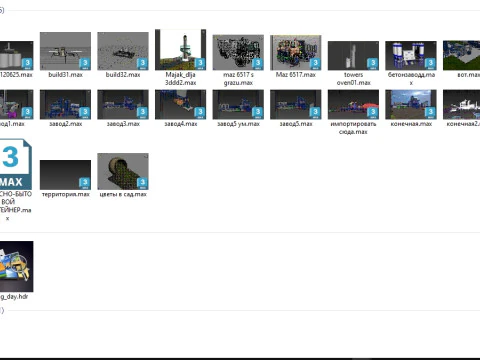Select maz 6517 s gruzu.max wireframe thumbnail
This screenshot has width=480, height=360.
238,52
